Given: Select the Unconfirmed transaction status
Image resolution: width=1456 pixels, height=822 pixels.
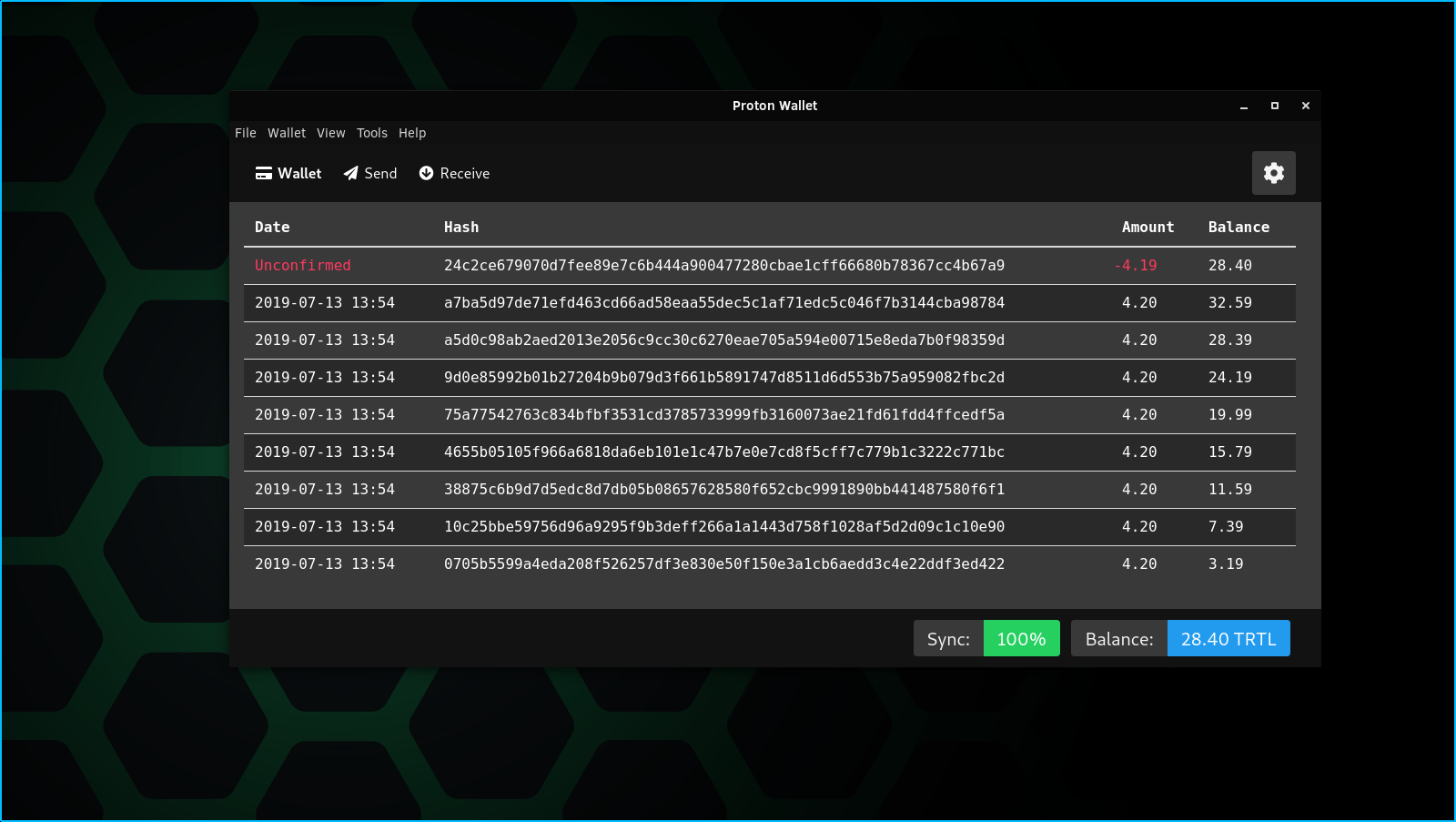Looking at the screenshot, I should [x=303, y=265].
